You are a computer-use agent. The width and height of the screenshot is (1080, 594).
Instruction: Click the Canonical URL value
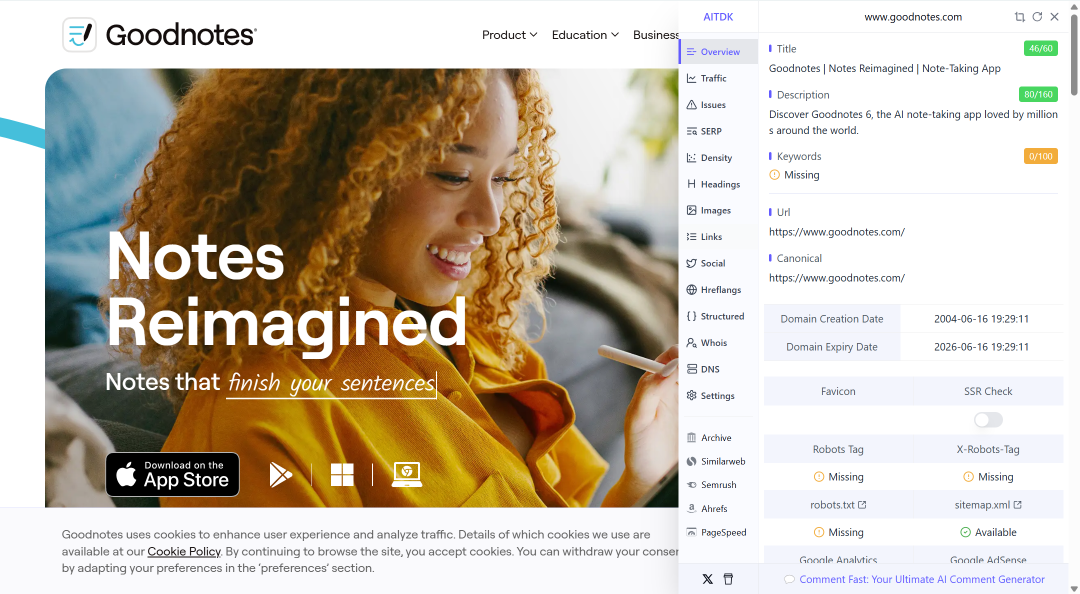tap(837, 278)
